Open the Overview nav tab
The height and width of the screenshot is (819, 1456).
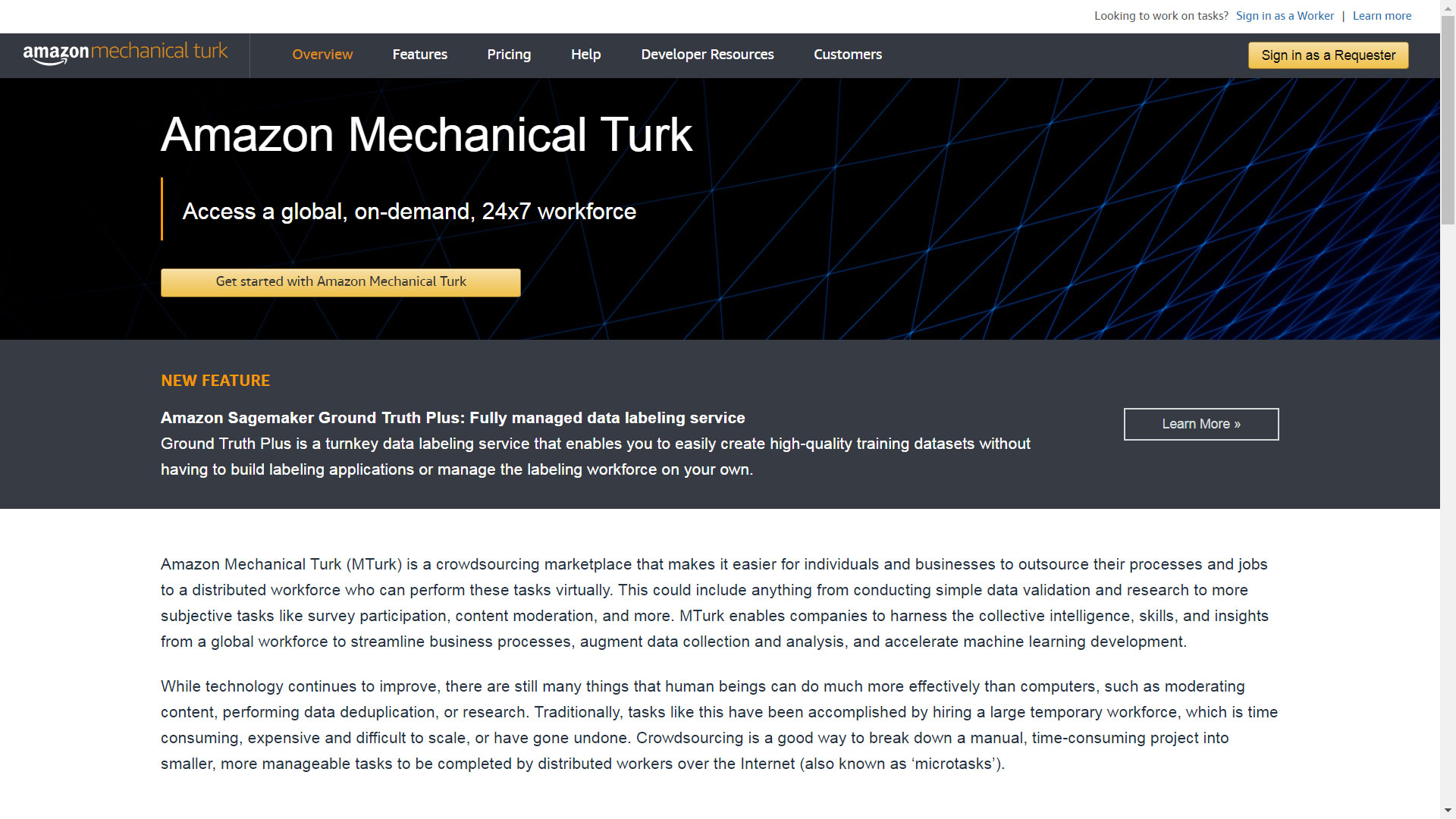click(x=322, y=55)
